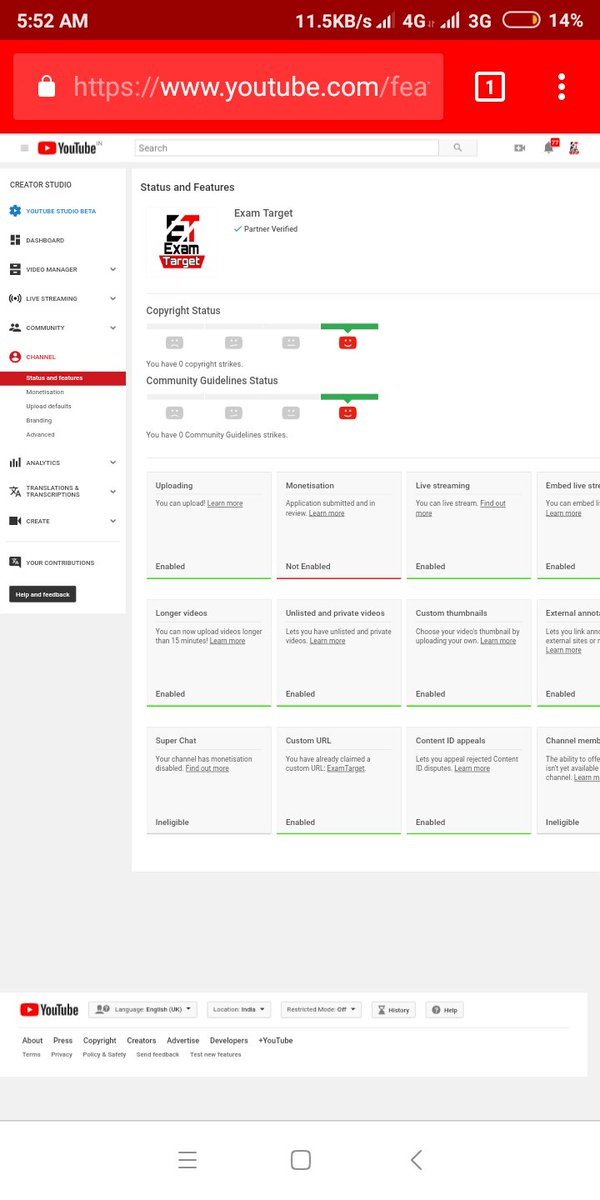Open the Language: English (UK) dropdown
This screenshot has width=600, height=1200.
143,1010
